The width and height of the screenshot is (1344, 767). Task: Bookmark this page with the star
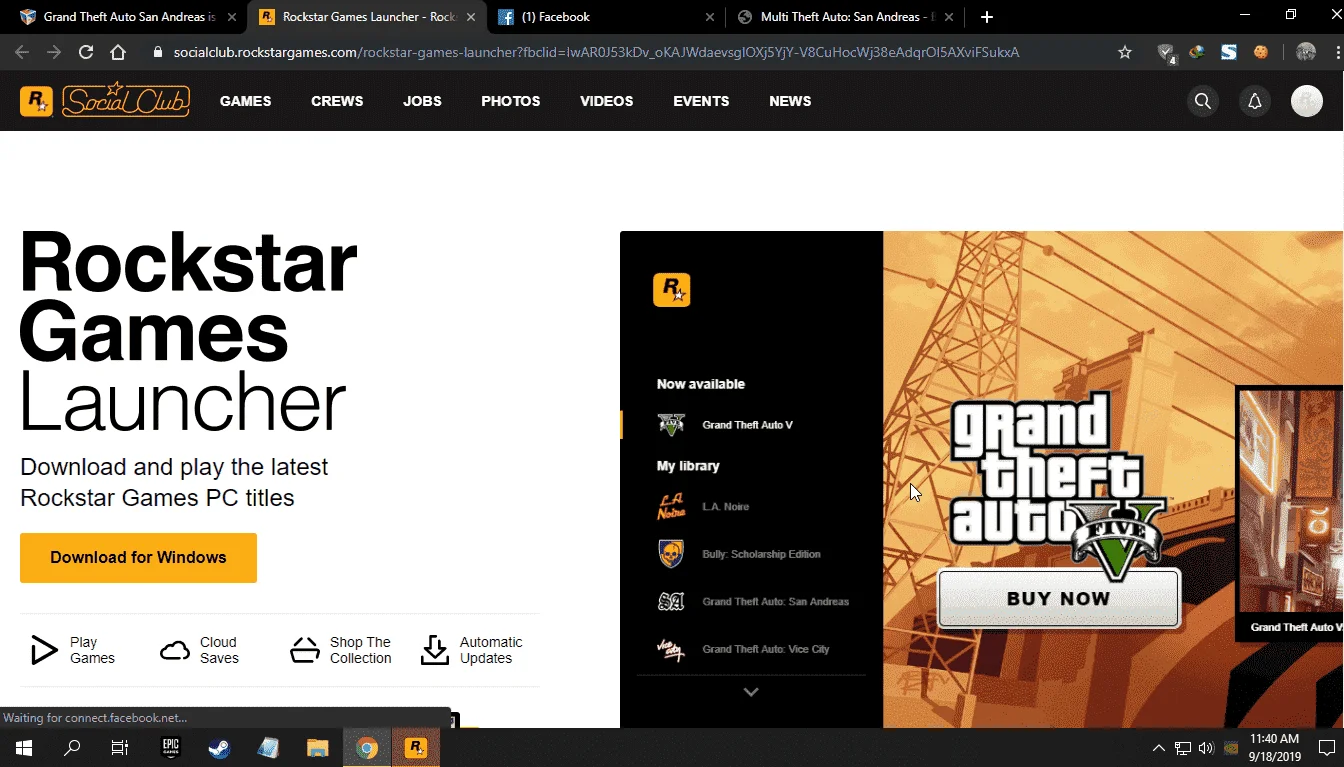pyautogui.click(x=1125, y=52)
